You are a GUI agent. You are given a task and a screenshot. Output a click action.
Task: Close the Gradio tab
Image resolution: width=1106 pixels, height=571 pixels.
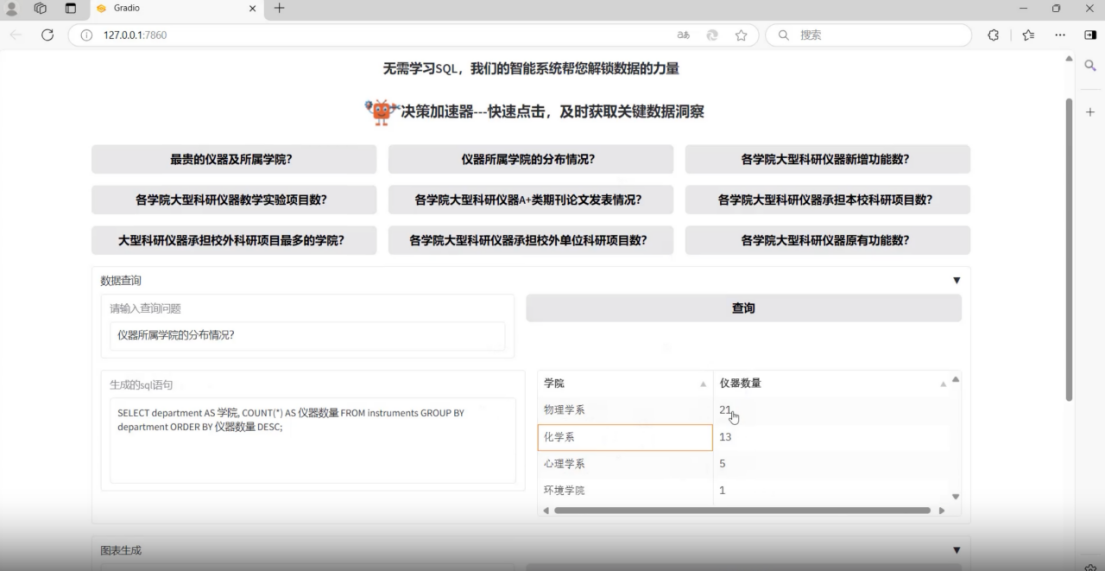(253, 8)
